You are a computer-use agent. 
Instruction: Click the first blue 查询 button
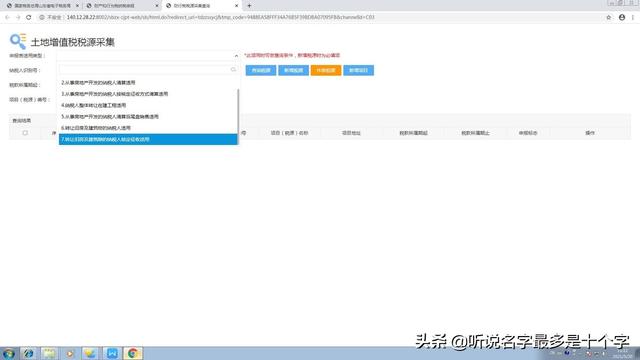tap(261, 70)
